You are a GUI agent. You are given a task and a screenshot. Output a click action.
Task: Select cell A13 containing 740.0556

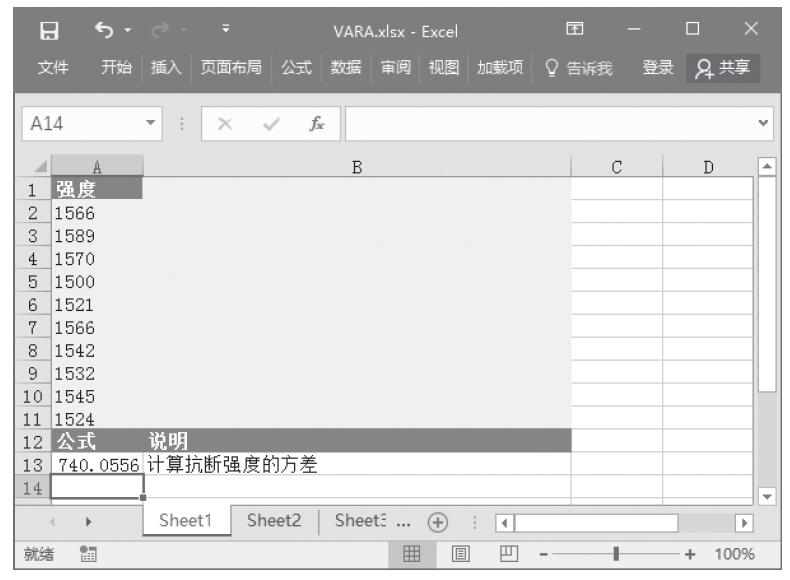(98, 464)
